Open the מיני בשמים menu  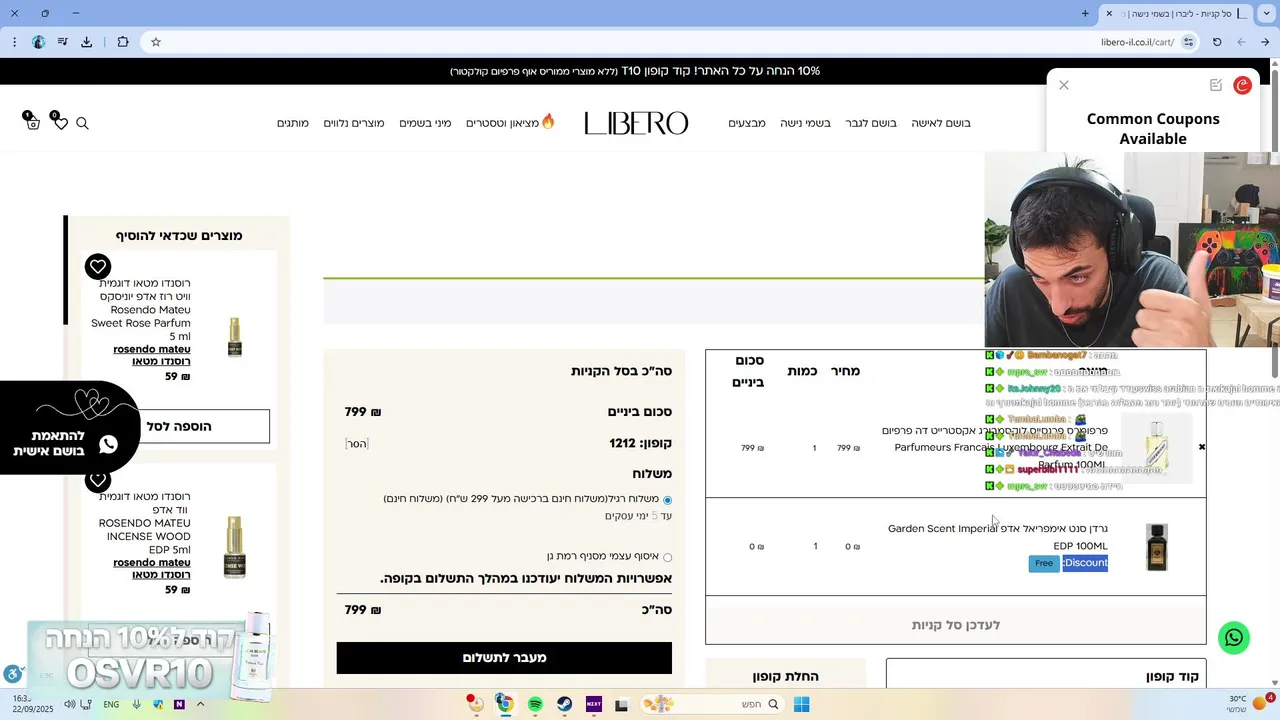point(425,123)
